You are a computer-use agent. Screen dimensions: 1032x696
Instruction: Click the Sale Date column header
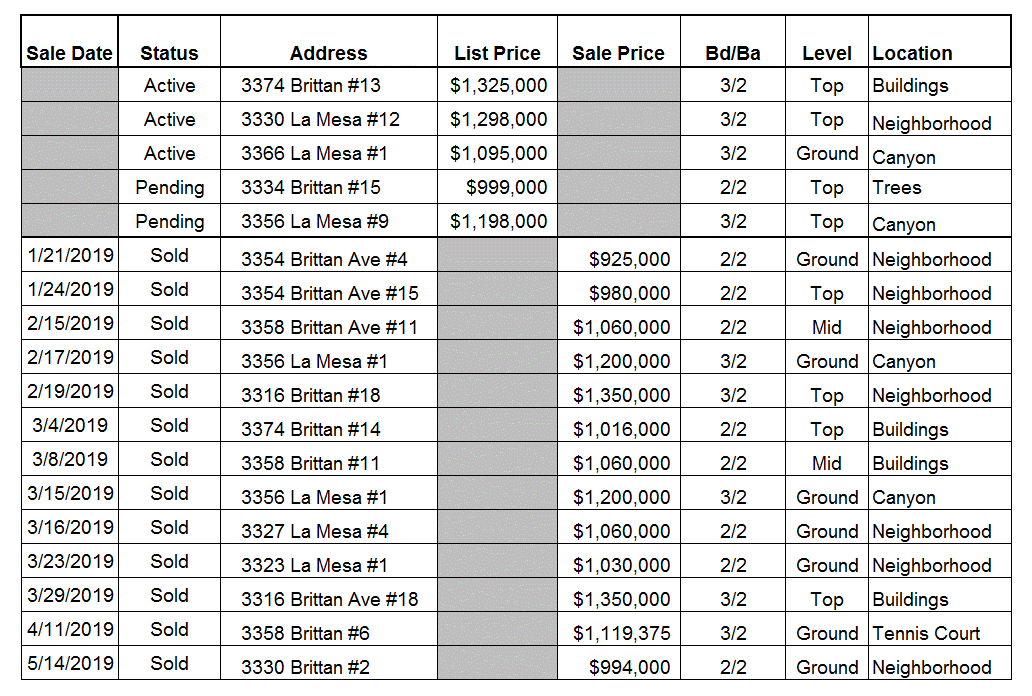click(69, 53)
